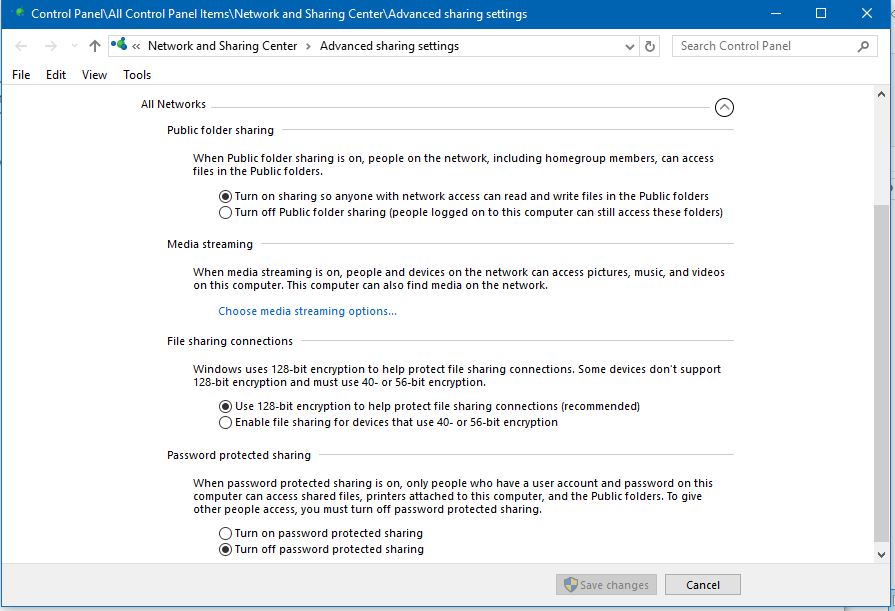Refresh the Advanced sharing settings page

(x=650, y=46)
